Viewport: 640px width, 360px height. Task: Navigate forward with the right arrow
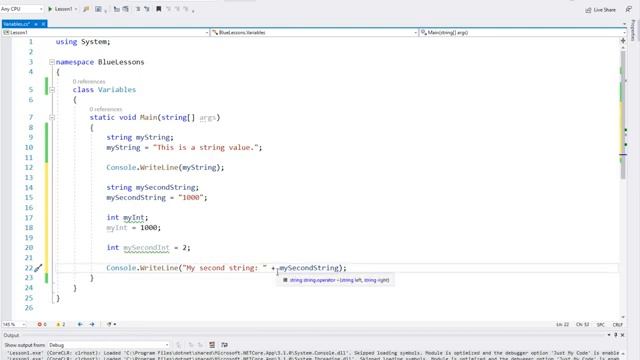pos(92,324)
